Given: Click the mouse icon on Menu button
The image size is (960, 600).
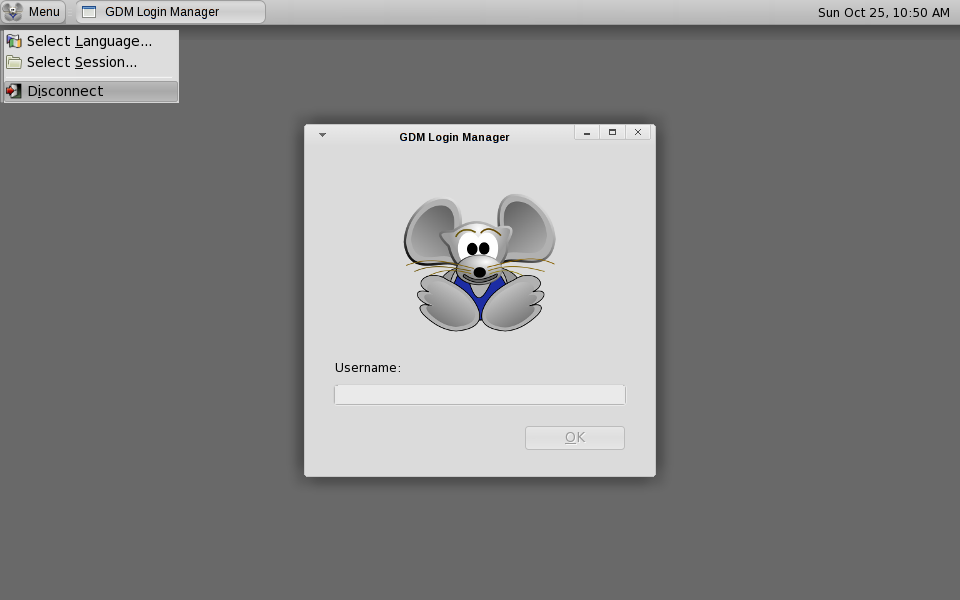Looking at the screenshot, I should pyautogui.click(x=13, y=12).
